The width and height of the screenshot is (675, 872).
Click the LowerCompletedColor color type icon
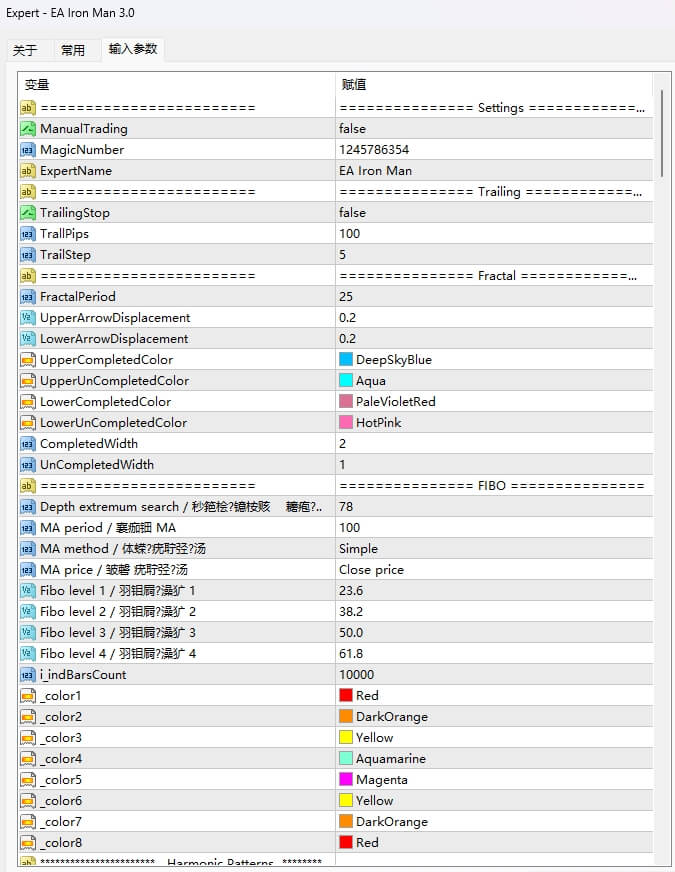coord(28,402)
